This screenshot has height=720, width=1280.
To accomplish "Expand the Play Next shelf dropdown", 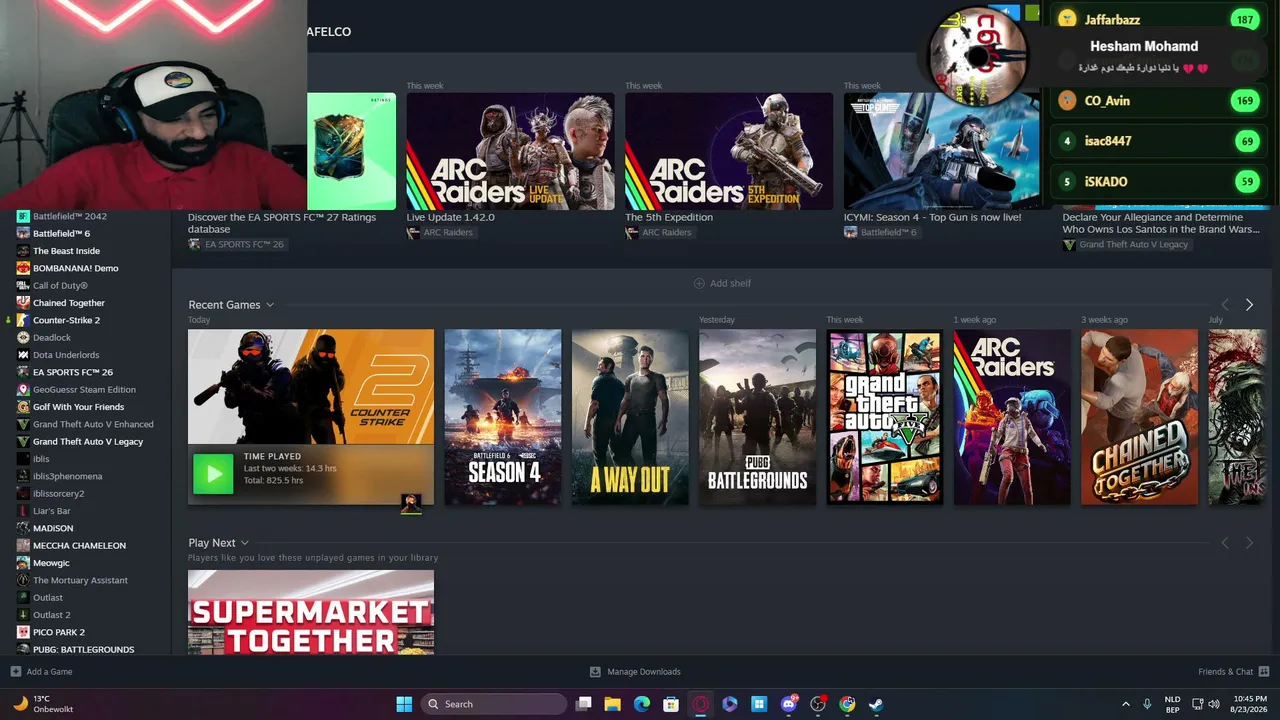I will tap(244, 543).
